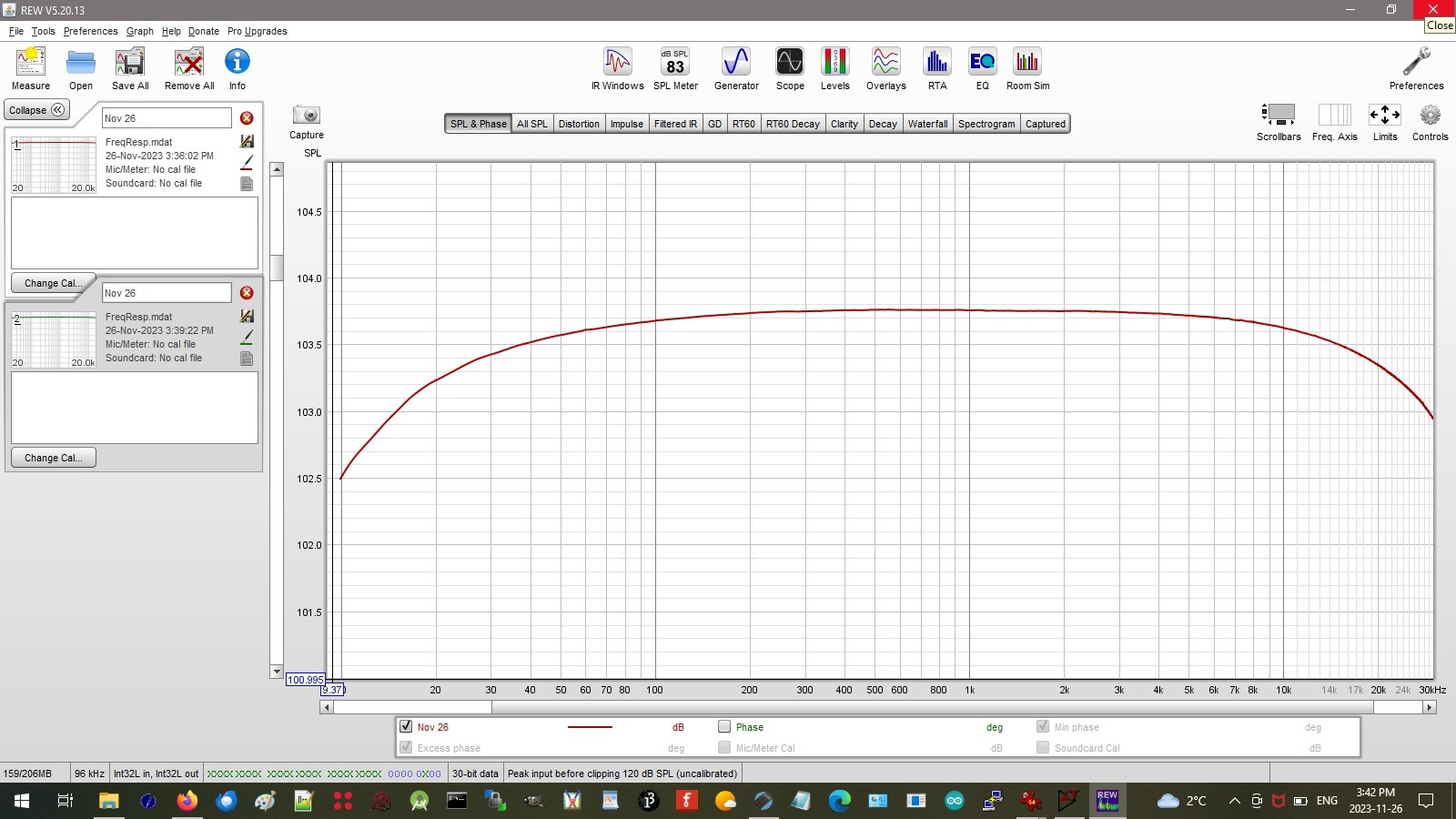Open Change Cal for measurement 1

click(x=54, y=283)
